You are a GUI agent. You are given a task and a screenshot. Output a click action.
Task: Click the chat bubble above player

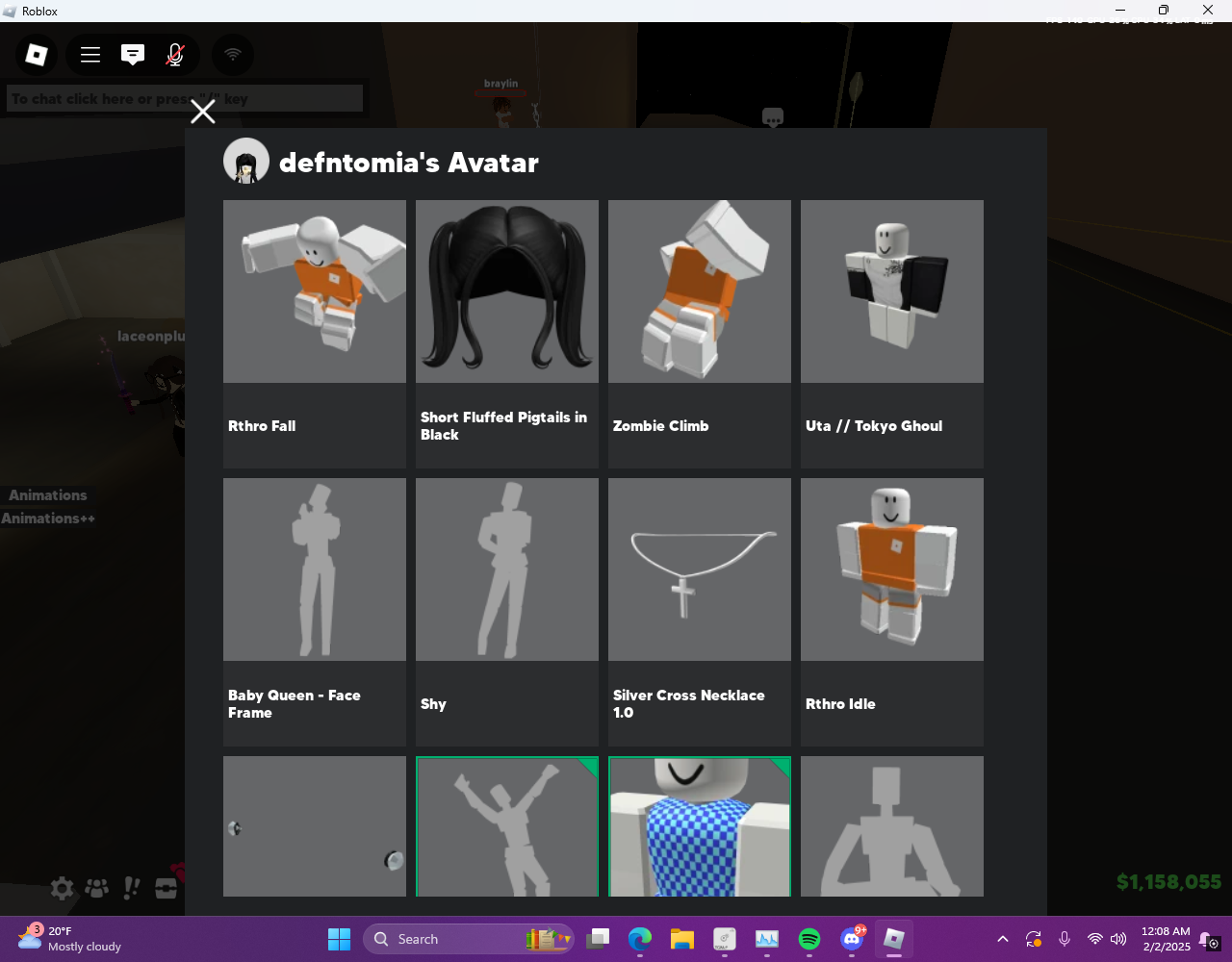[772, 118]
